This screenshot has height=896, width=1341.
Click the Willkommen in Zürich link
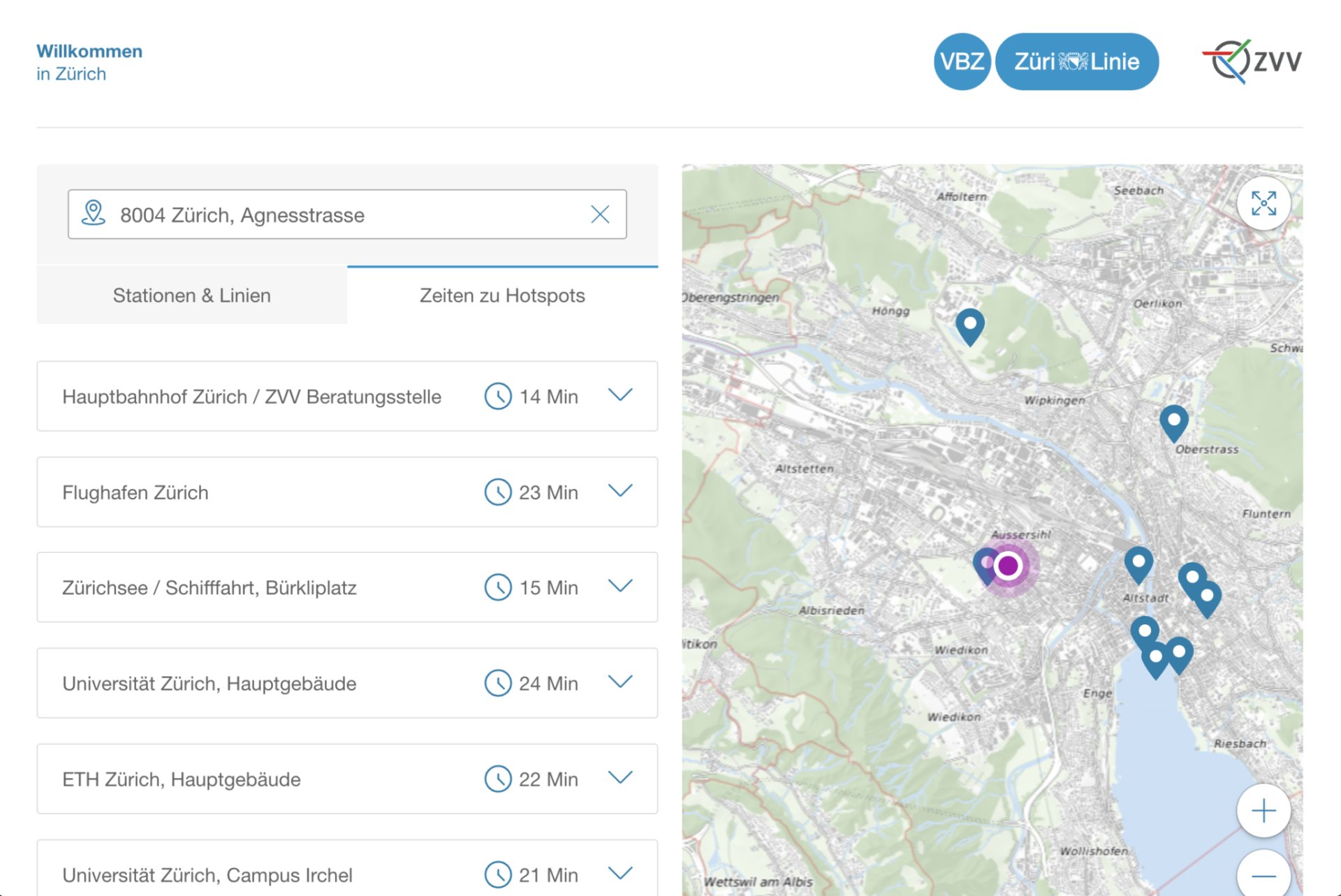click(89, 61)
